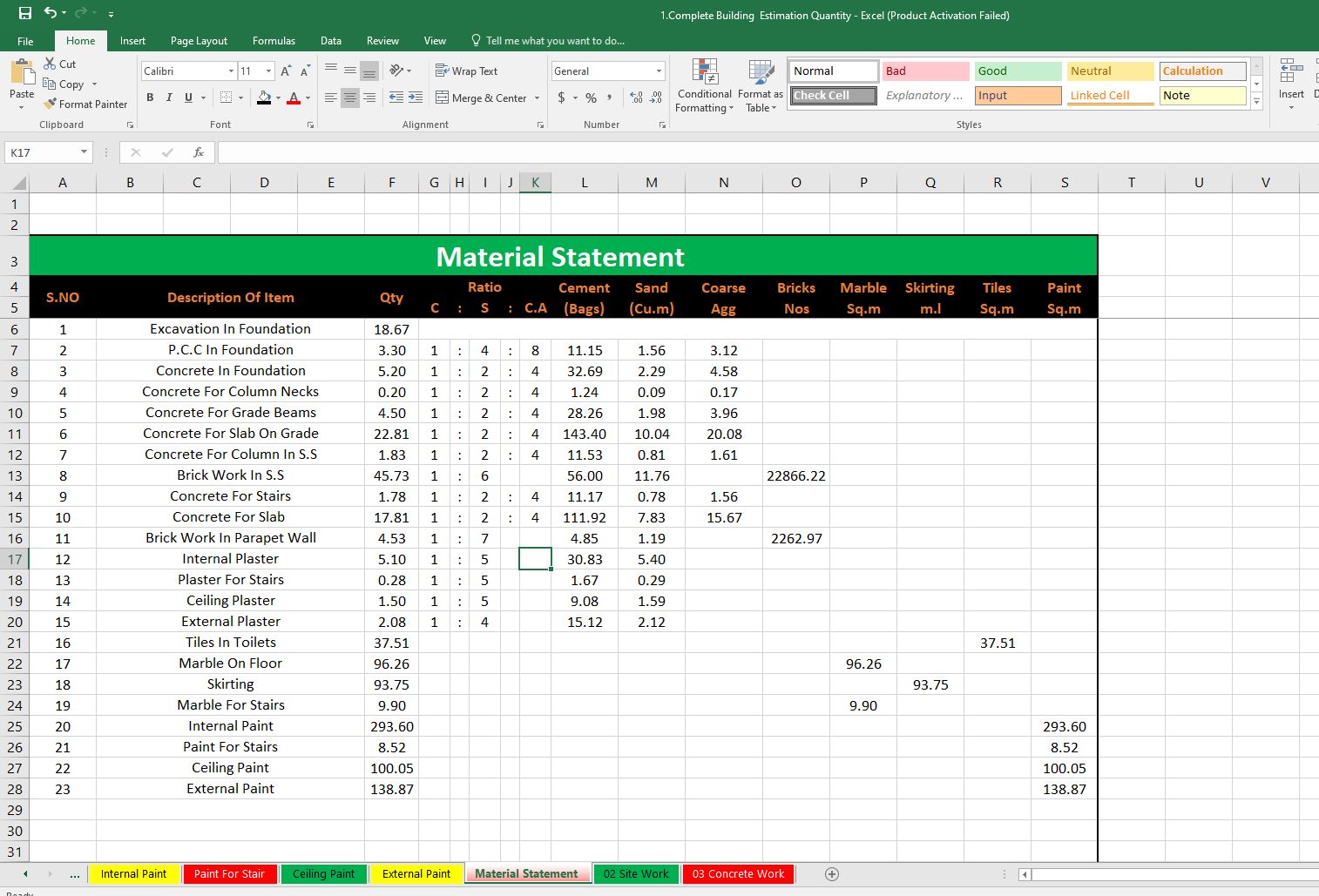1319x896 pixels.
Task: Toggle Bold formatting
Action: point(150,98)
